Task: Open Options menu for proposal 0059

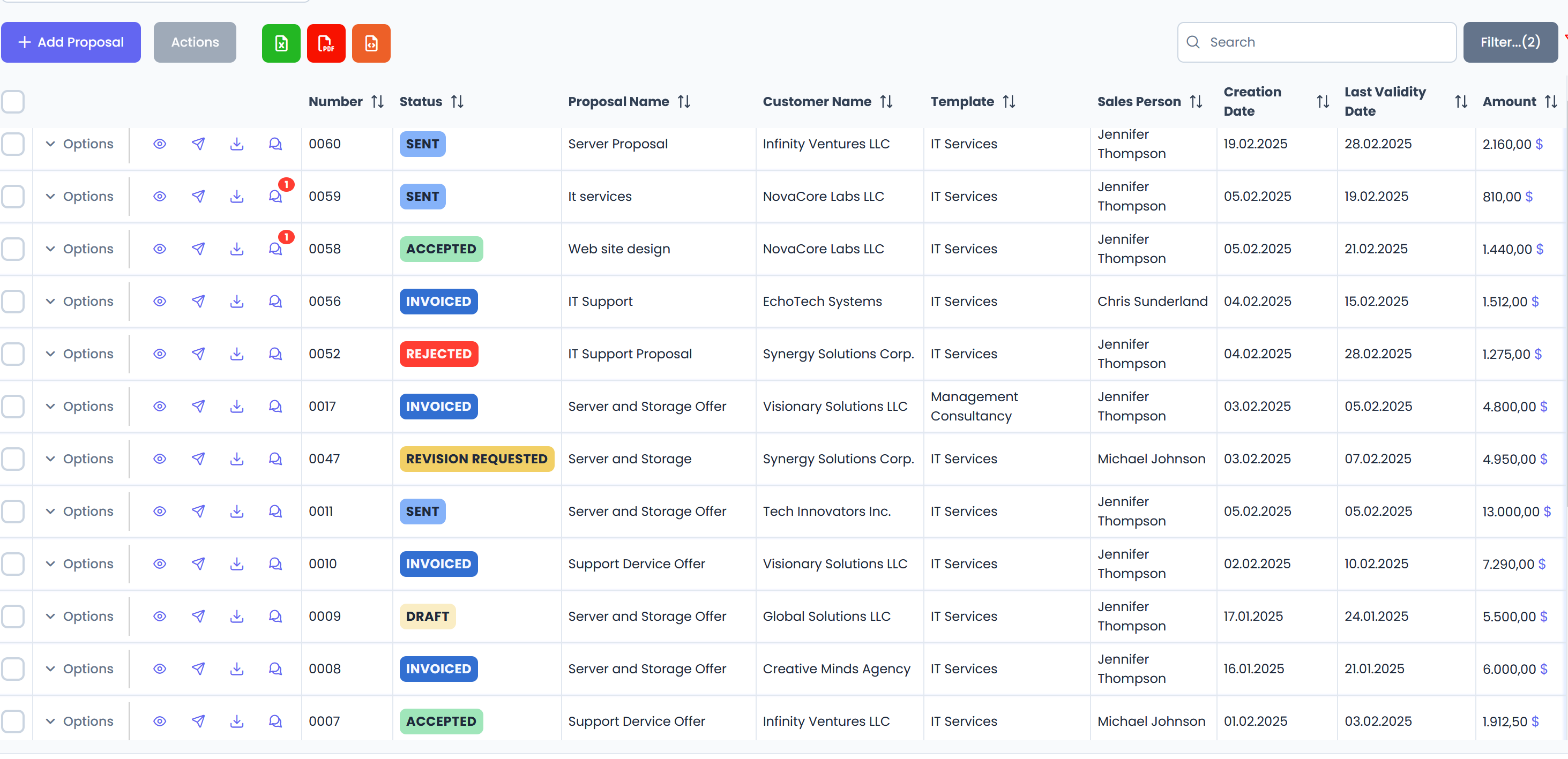Action: 80,197
